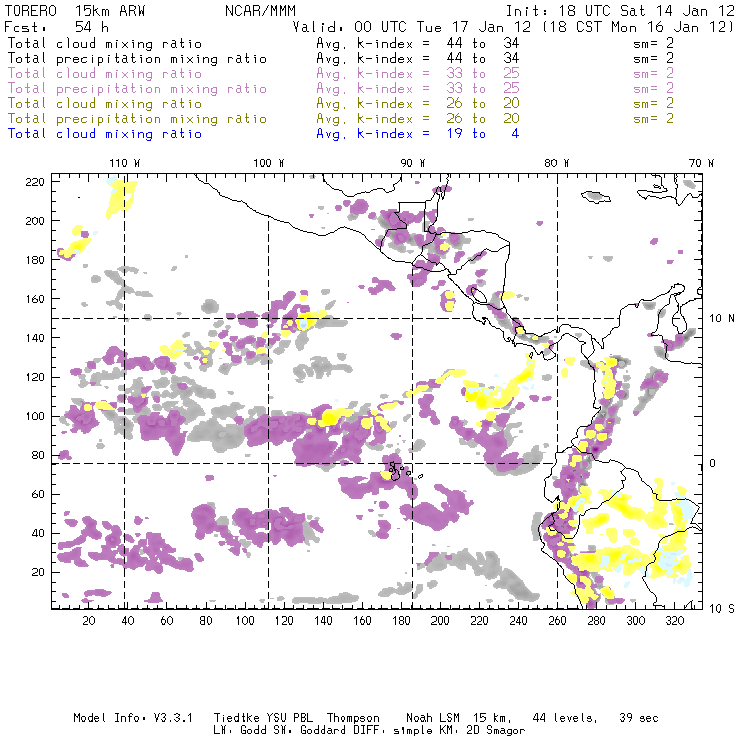The image size is (740, 740).
Task: Click the bottom axis "260" grid label
Action: click(557, 621)
